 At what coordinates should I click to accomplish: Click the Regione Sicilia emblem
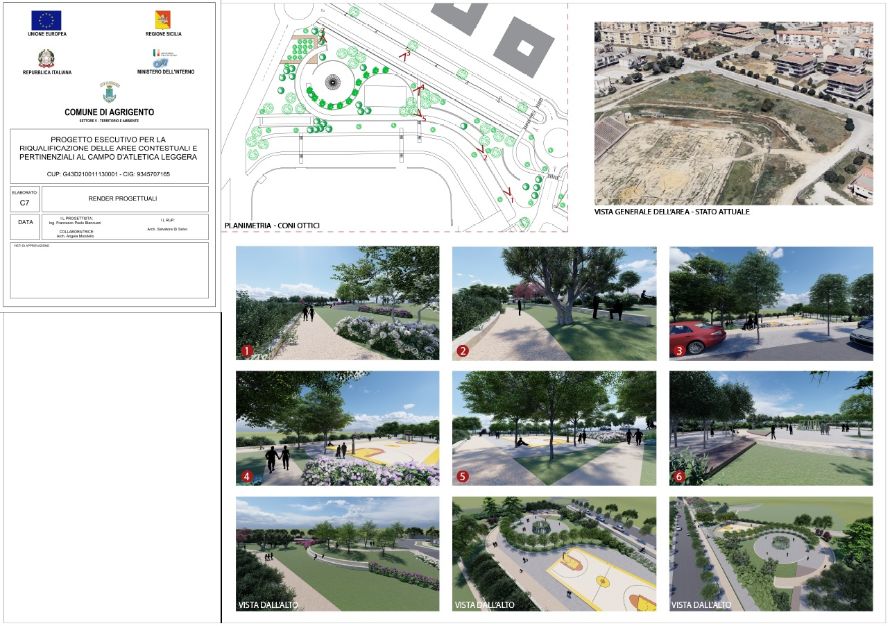(x=162, y=20)
